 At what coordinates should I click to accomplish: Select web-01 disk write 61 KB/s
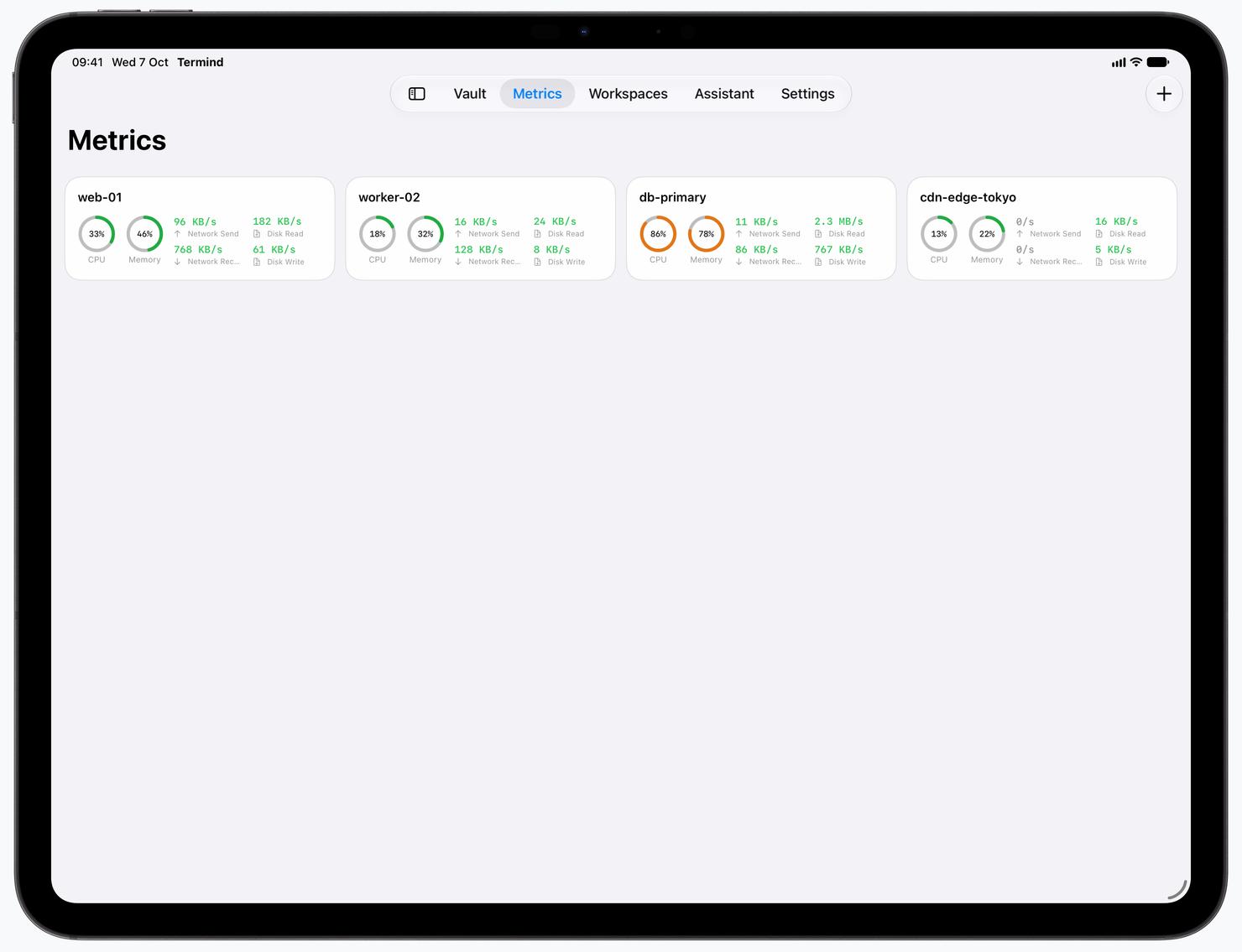274,249
